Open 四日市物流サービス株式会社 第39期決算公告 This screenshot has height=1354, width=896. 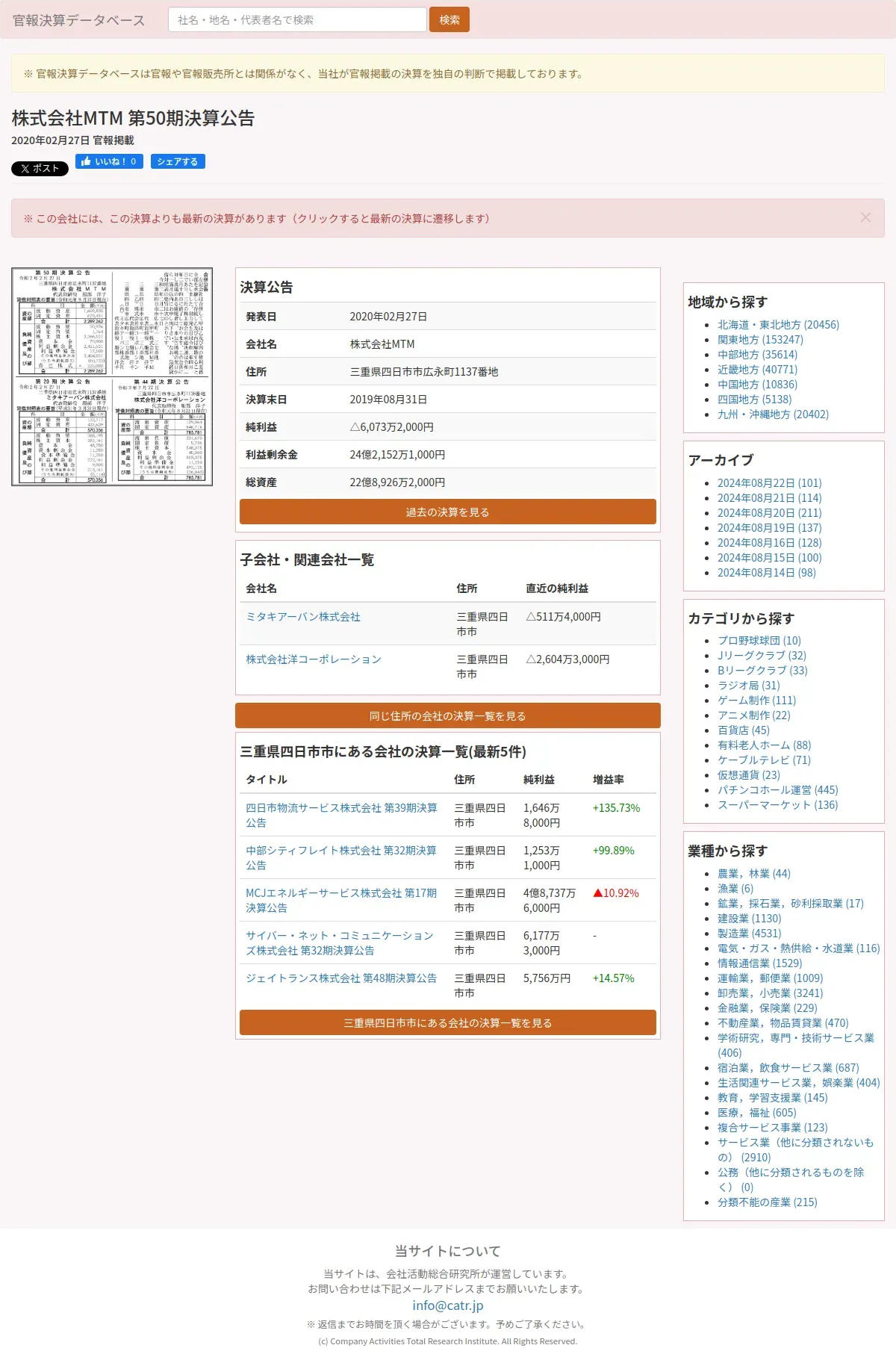(342, 816)
